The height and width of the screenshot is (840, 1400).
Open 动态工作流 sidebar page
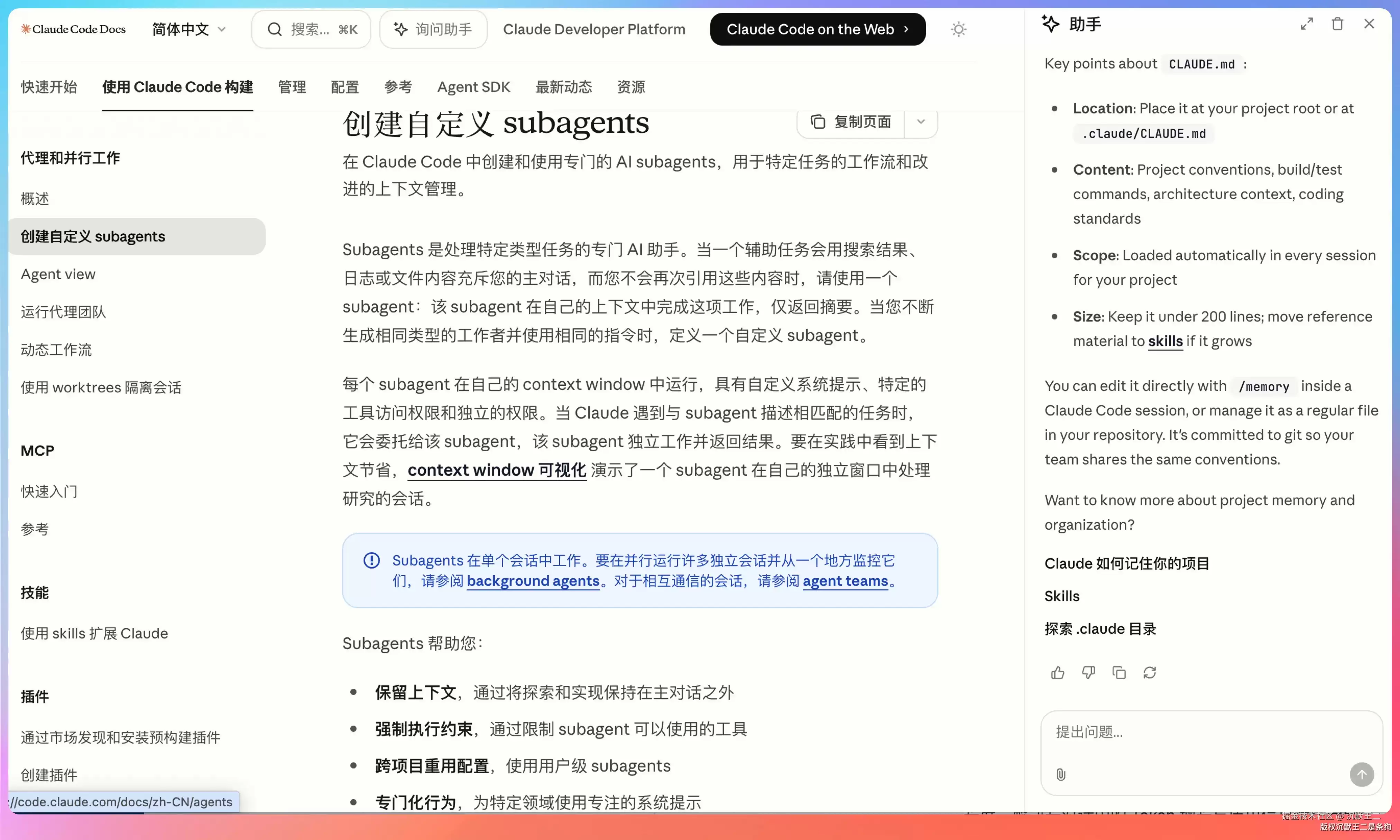pyautogui.click(x=56, y=349)
